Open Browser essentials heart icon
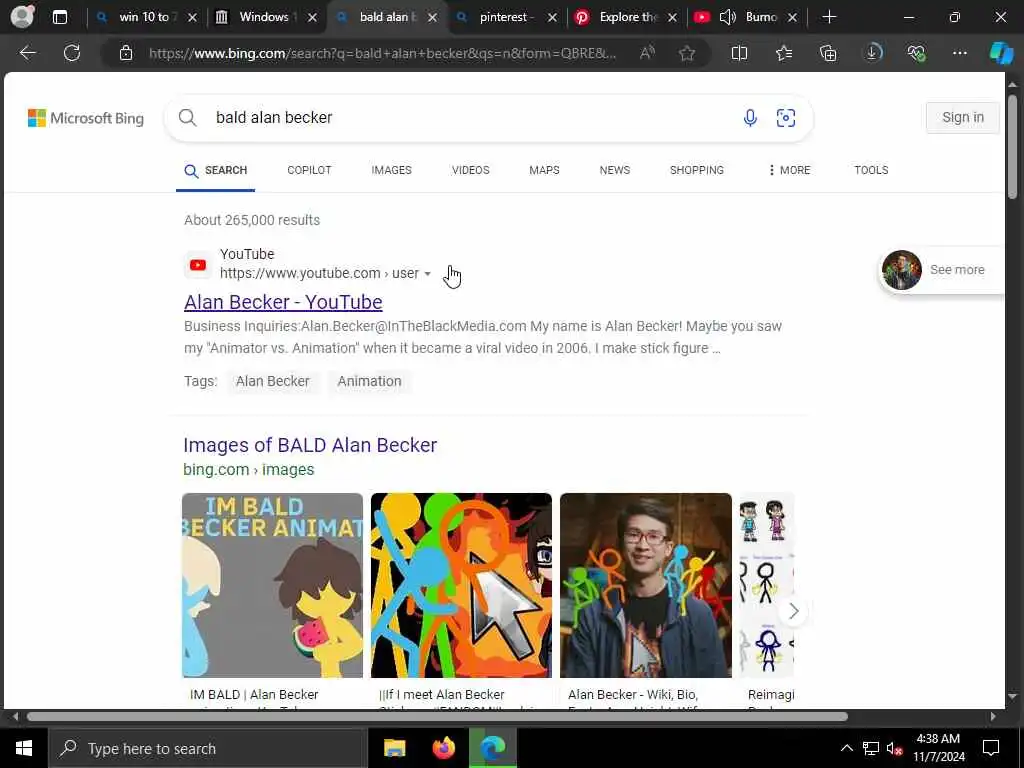The height and width of the screenshot is (768, 1024). (x=916, y=53)
